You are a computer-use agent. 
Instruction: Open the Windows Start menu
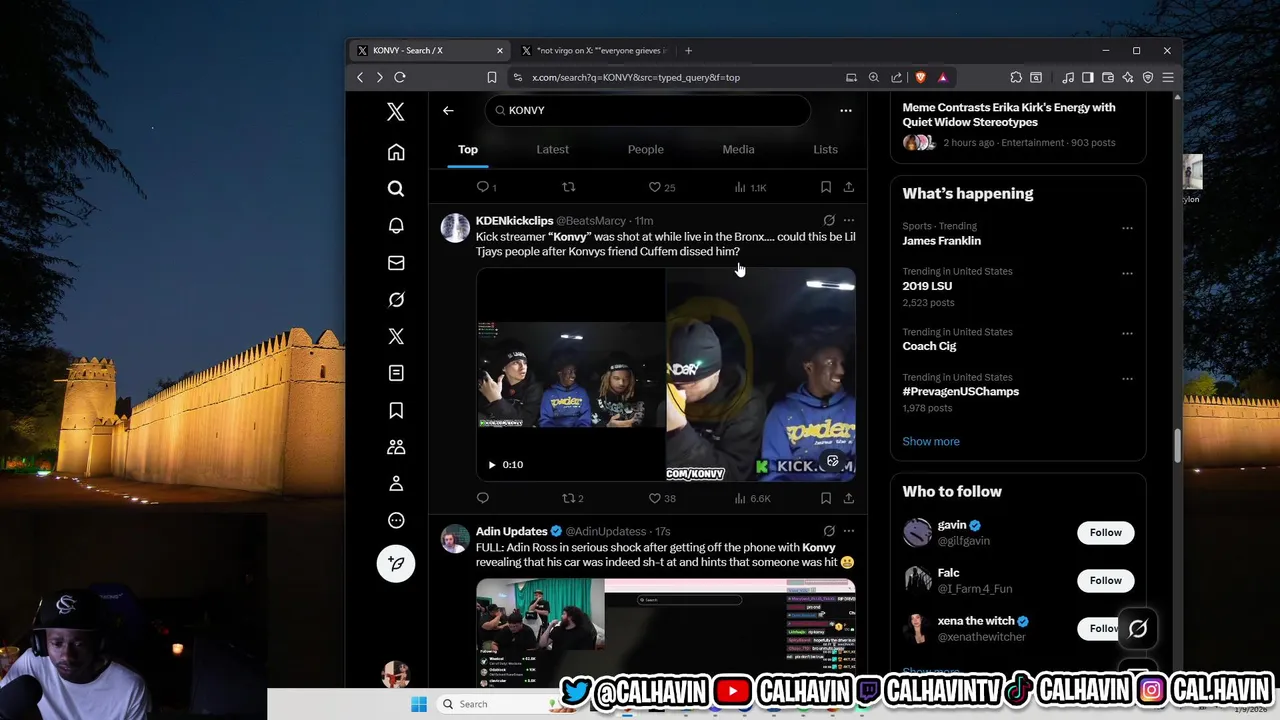click(419, 704)
